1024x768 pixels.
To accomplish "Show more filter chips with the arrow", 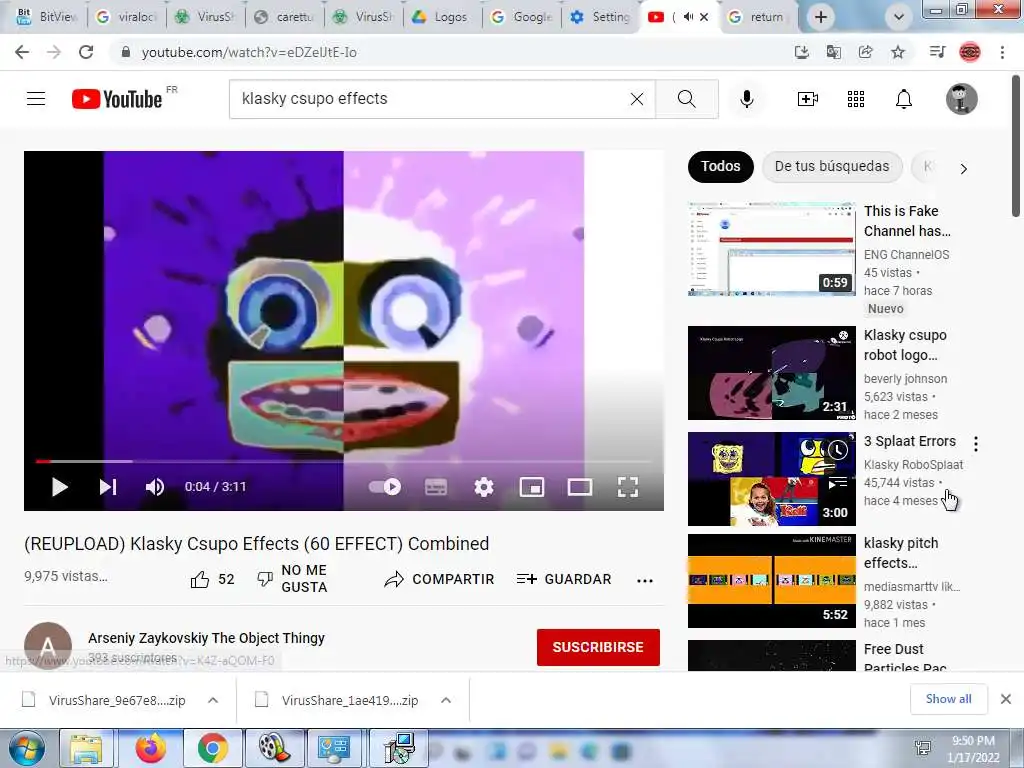I will click(x=963, y=168).
